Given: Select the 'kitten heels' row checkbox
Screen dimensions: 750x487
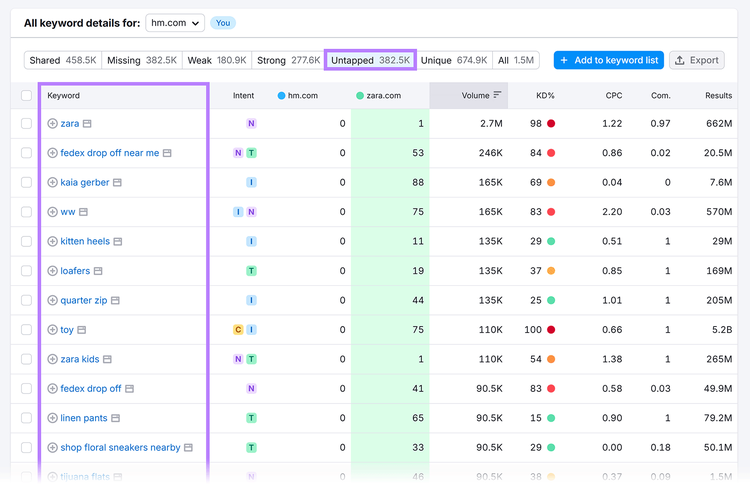Looking at the screenshot, I should point(26,242).
